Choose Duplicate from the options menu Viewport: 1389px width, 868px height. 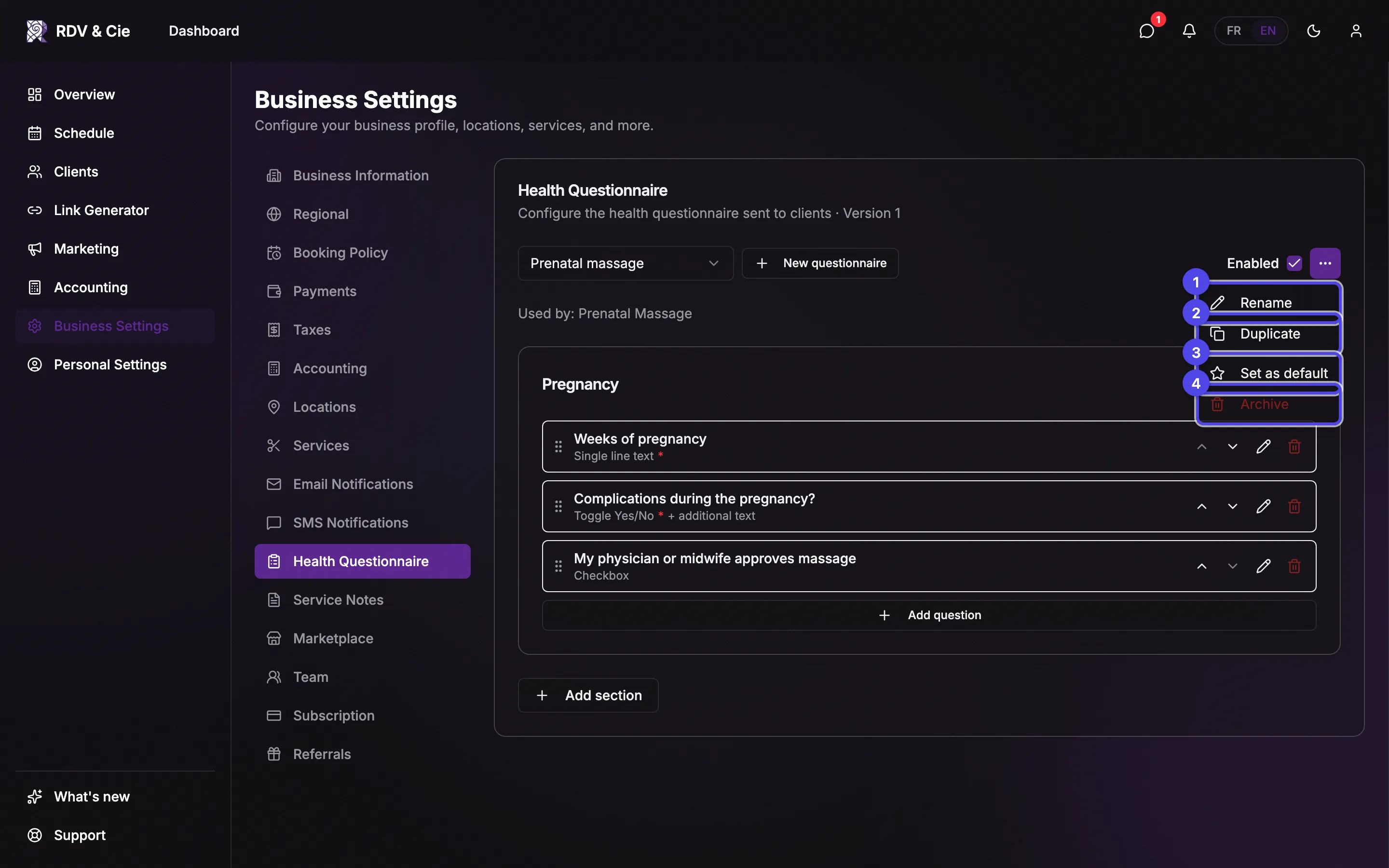tap(1269, 334)
